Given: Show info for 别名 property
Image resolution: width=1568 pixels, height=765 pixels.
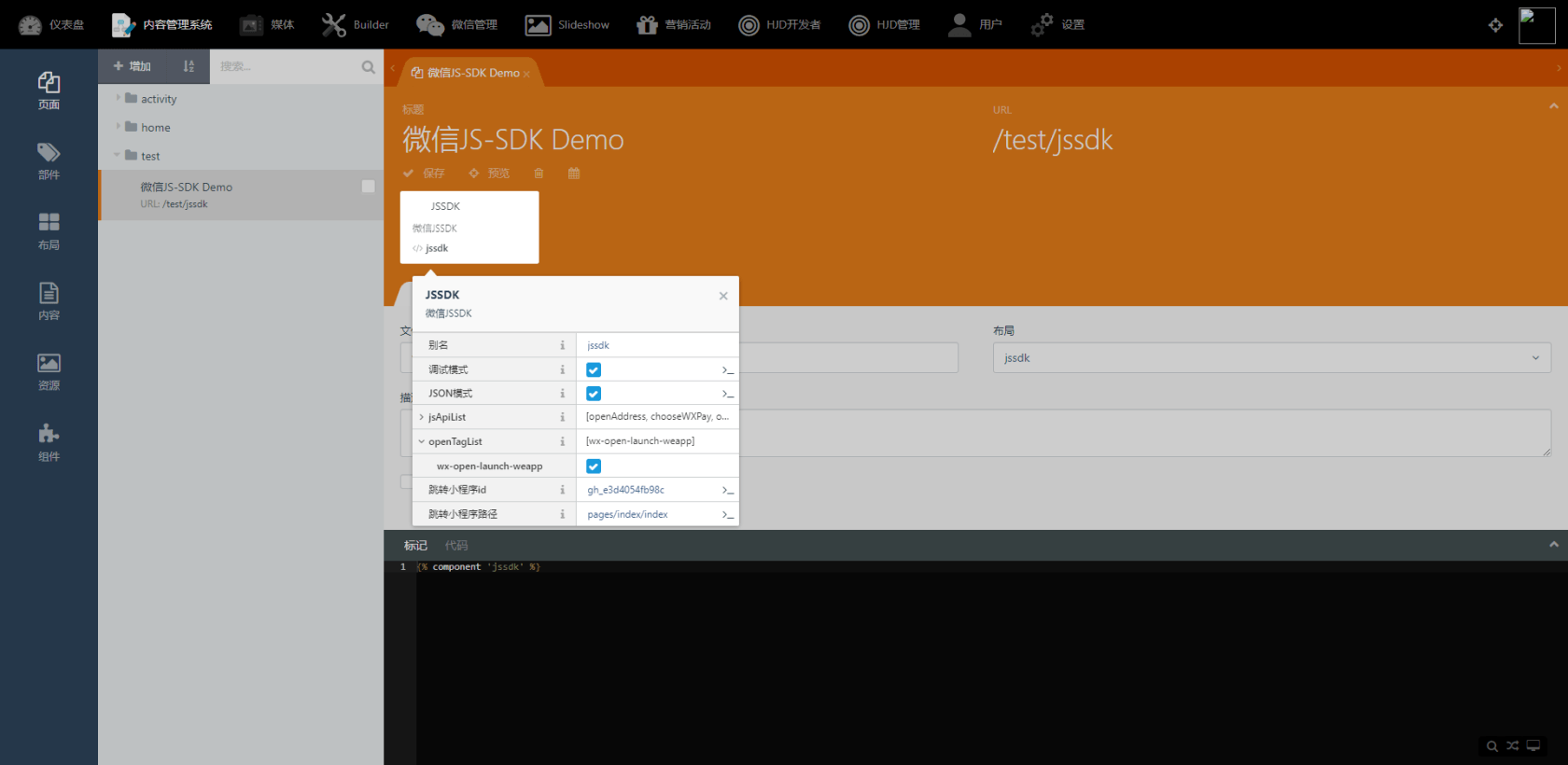Looking at the screenshot, I should click(562, 345).
